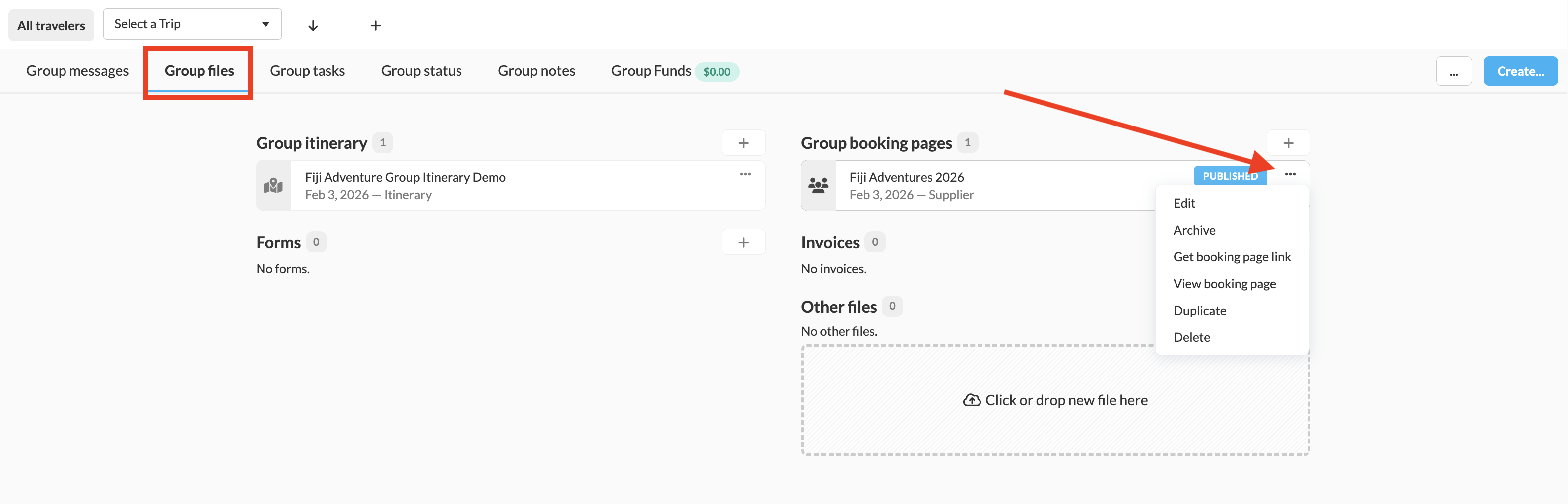Open the Create... dropdown button
This screenshot has width=1568, height=504.
click(1520, 71)
